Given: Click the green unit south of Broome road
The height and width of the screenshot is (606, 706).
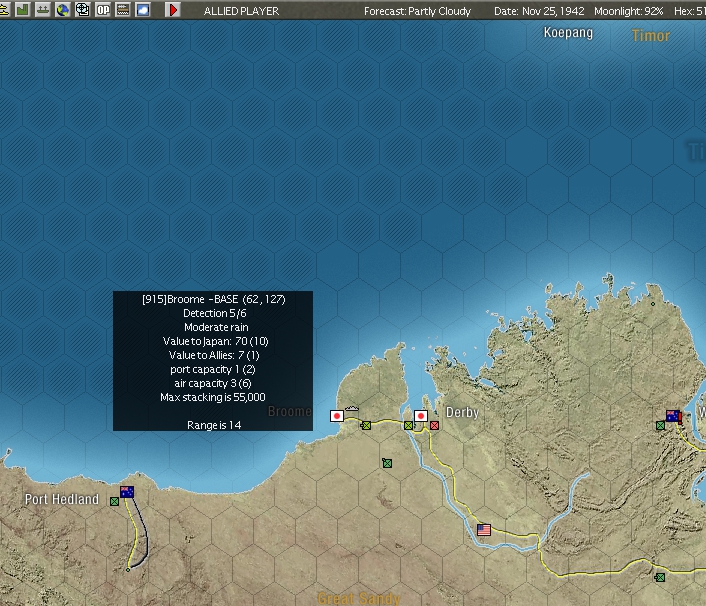Looking at the screenshot, I should coord(387,463).
